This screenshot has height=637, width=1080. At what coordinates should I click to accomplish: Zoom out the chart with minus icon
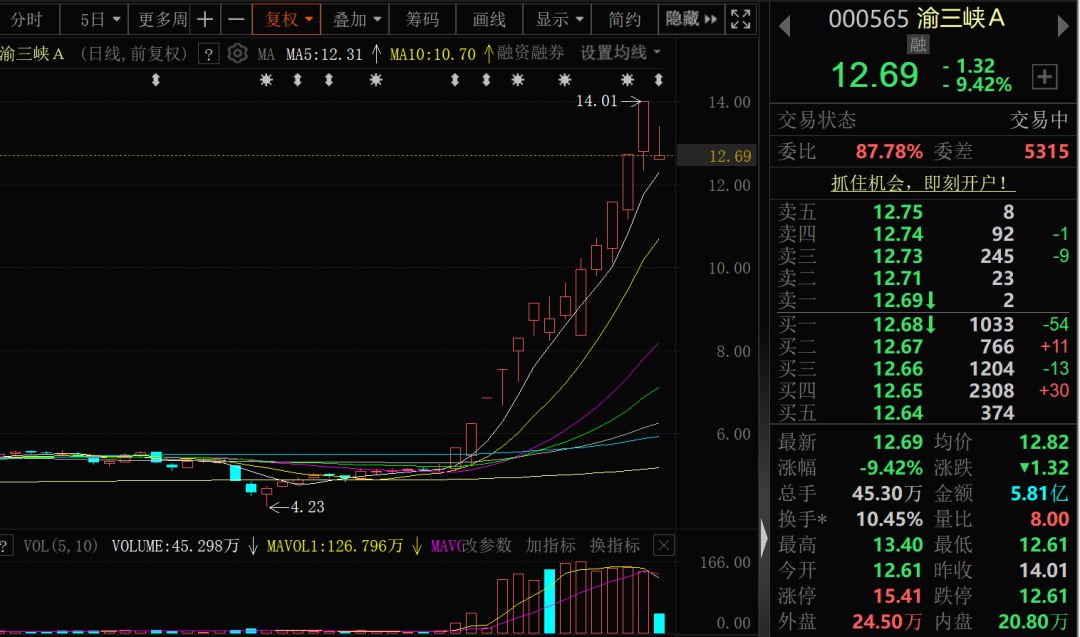pyautogui.click(x=235, y=19)
